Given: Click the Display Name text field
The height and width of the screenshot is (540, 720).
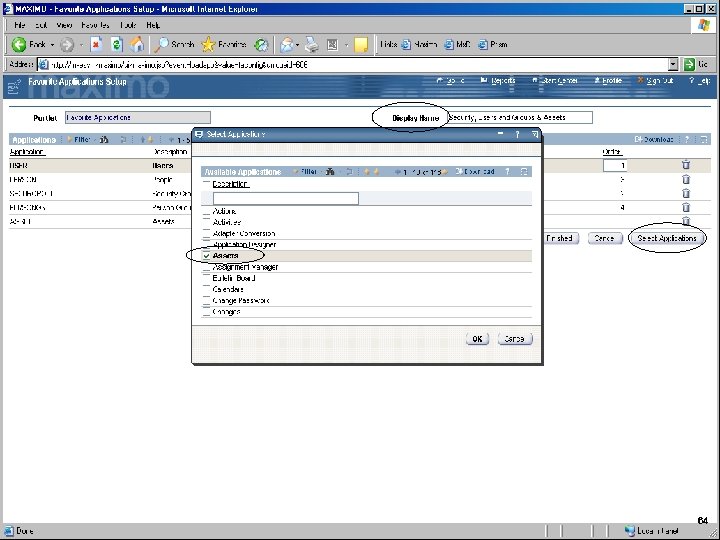Looking at the screenshot, I should pos(520,118).
